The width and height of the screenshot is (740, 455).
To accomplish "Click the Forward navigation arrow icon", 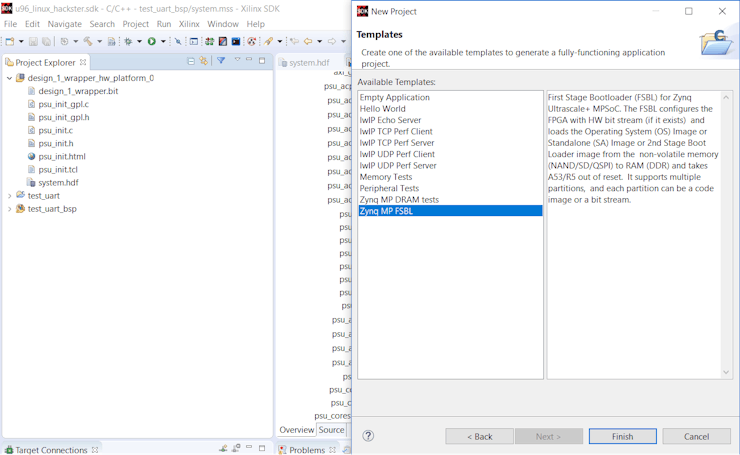I will pos(332,42).
